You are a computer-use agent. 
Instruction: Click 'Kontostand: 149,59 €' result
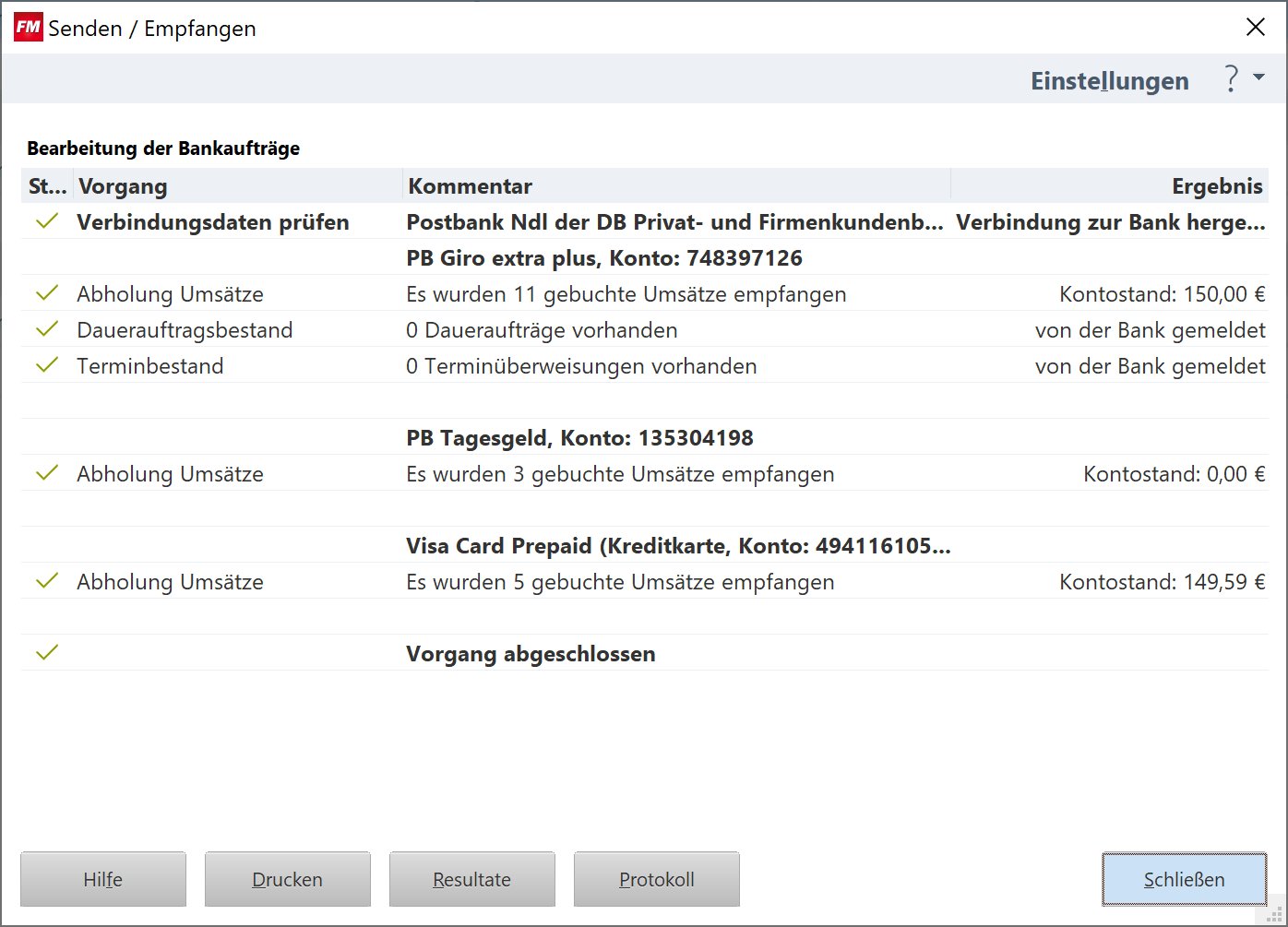[1163, 582]
